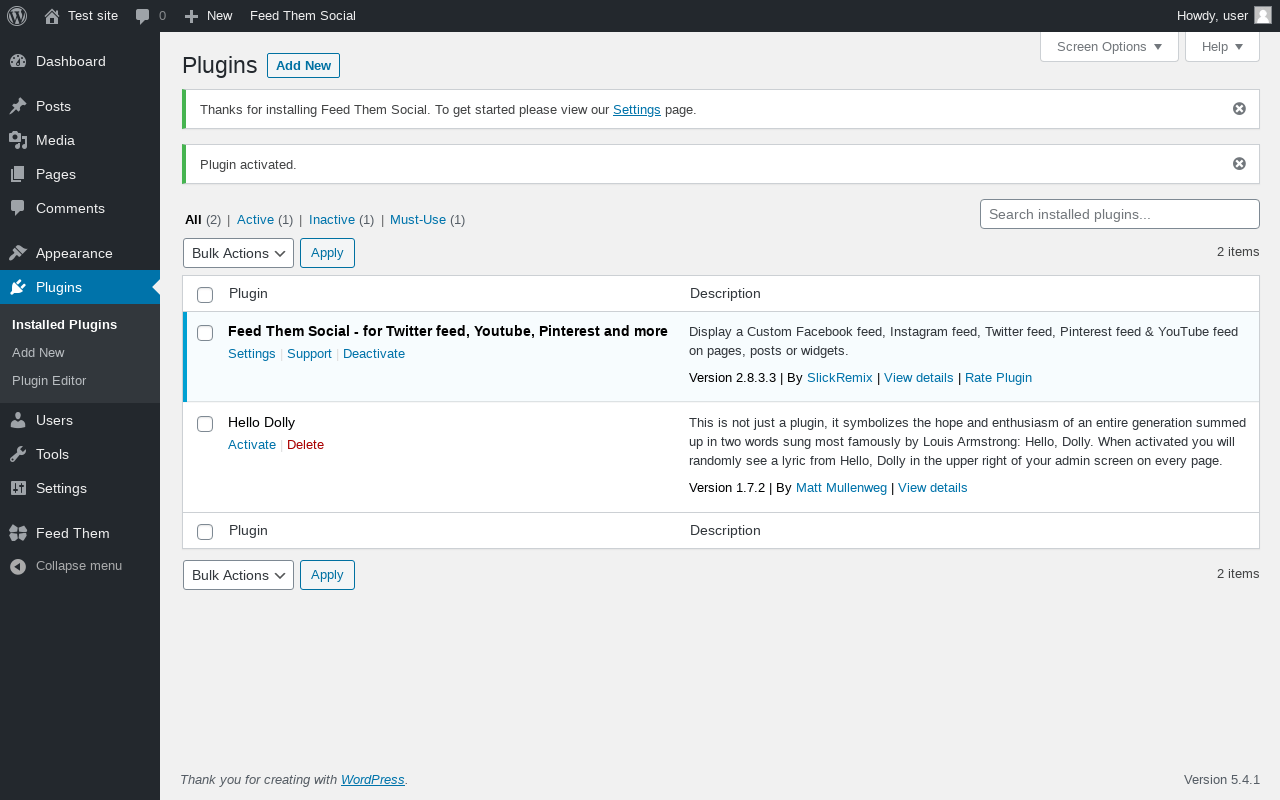This screenshot has width=1280, height=800.
Task: Open Matt Mullenweg author link
Action: coord(841,488)
